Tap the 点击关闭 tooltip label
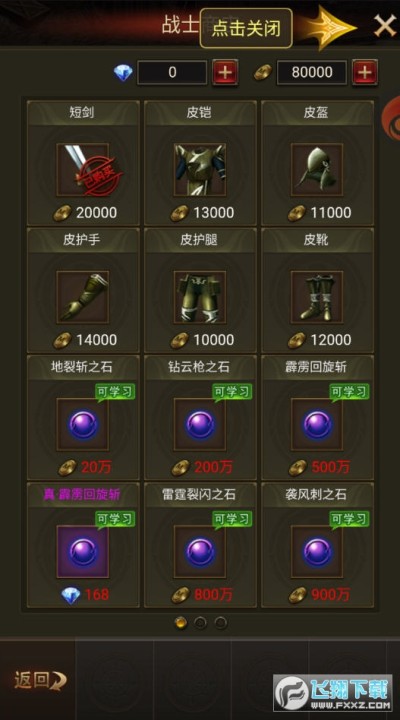 tap(246, 28)
